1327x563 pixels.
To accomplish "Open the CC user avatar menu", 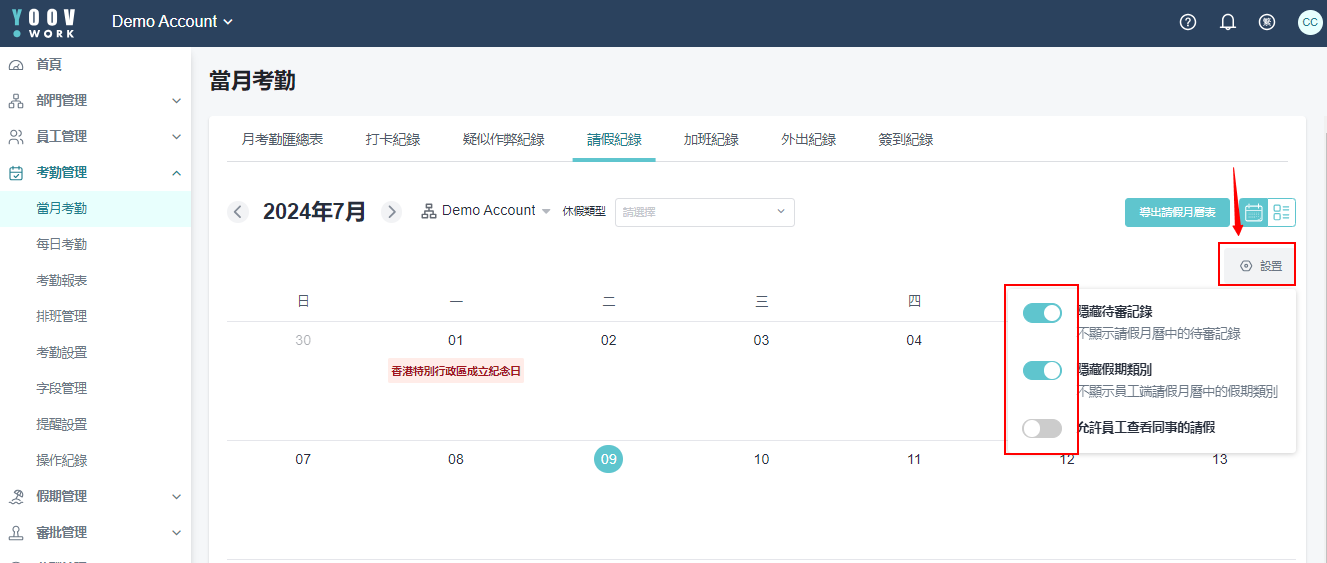I will click(1309, 22).
